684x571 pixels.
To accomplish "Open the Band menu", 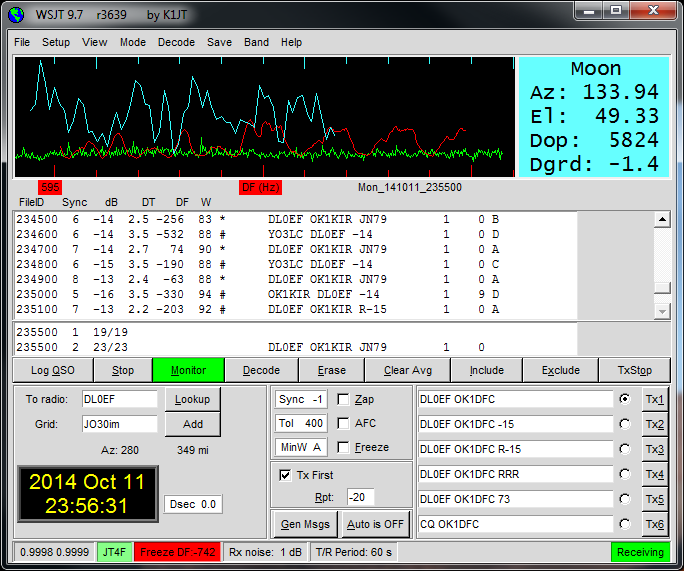I will click(x=256, y=43).
